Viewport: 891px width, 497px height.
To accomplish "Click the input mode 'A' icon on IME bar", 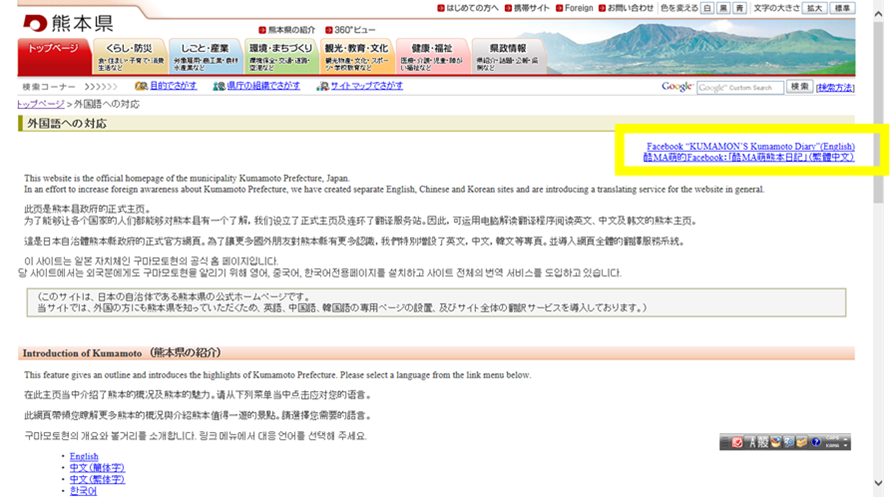I will tap(751, 442).
